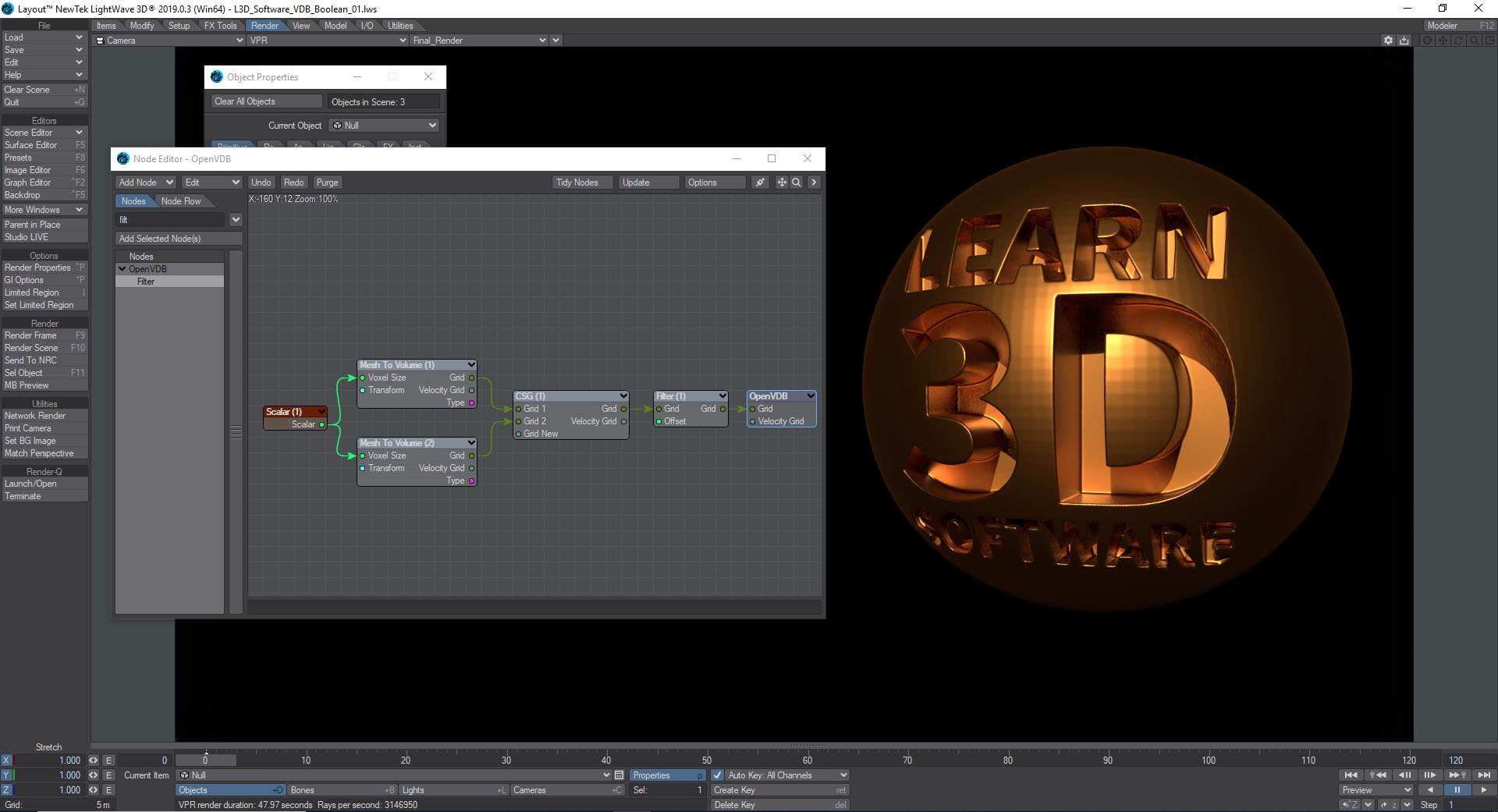Expand the Current Object Null dropdown
The image size is (1498, 812).
pyautogui.click(x=384, y=126)
